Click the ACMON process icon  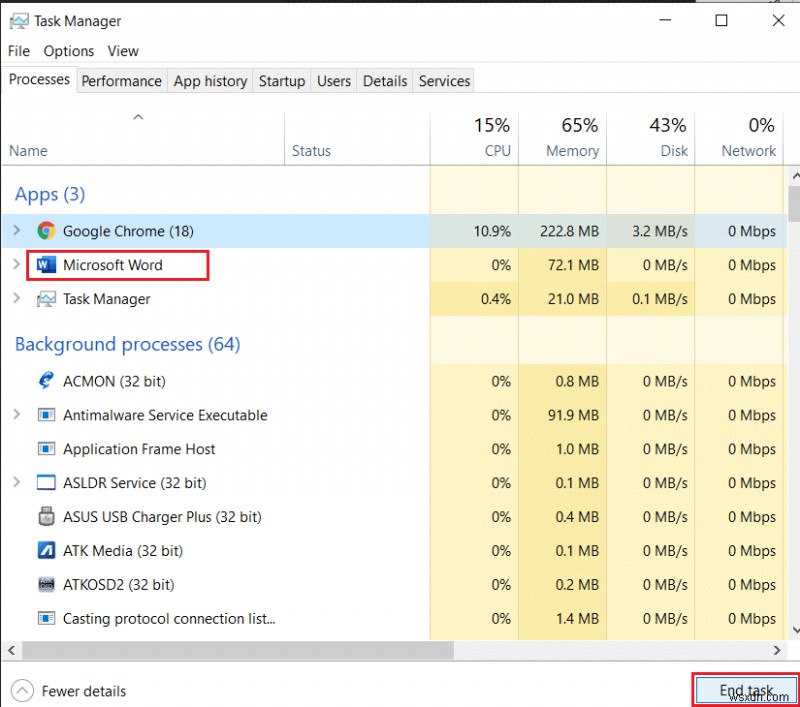click(46, 381)
